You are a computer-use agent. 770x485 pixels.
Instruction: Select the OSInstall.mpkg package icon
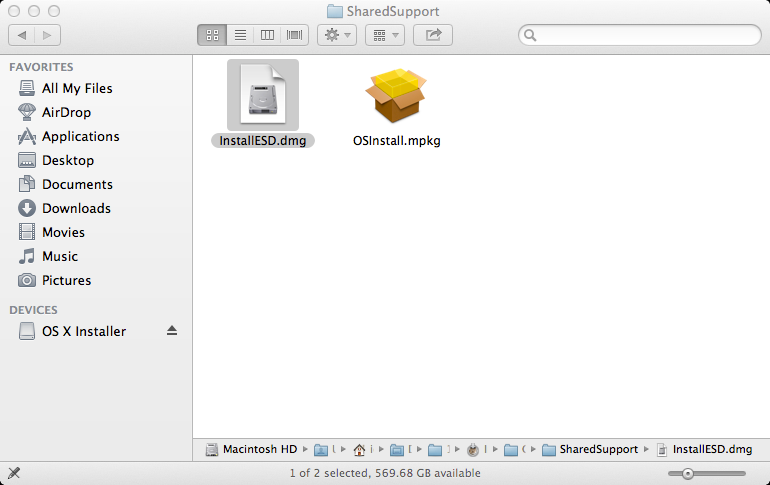click(396, 95)
